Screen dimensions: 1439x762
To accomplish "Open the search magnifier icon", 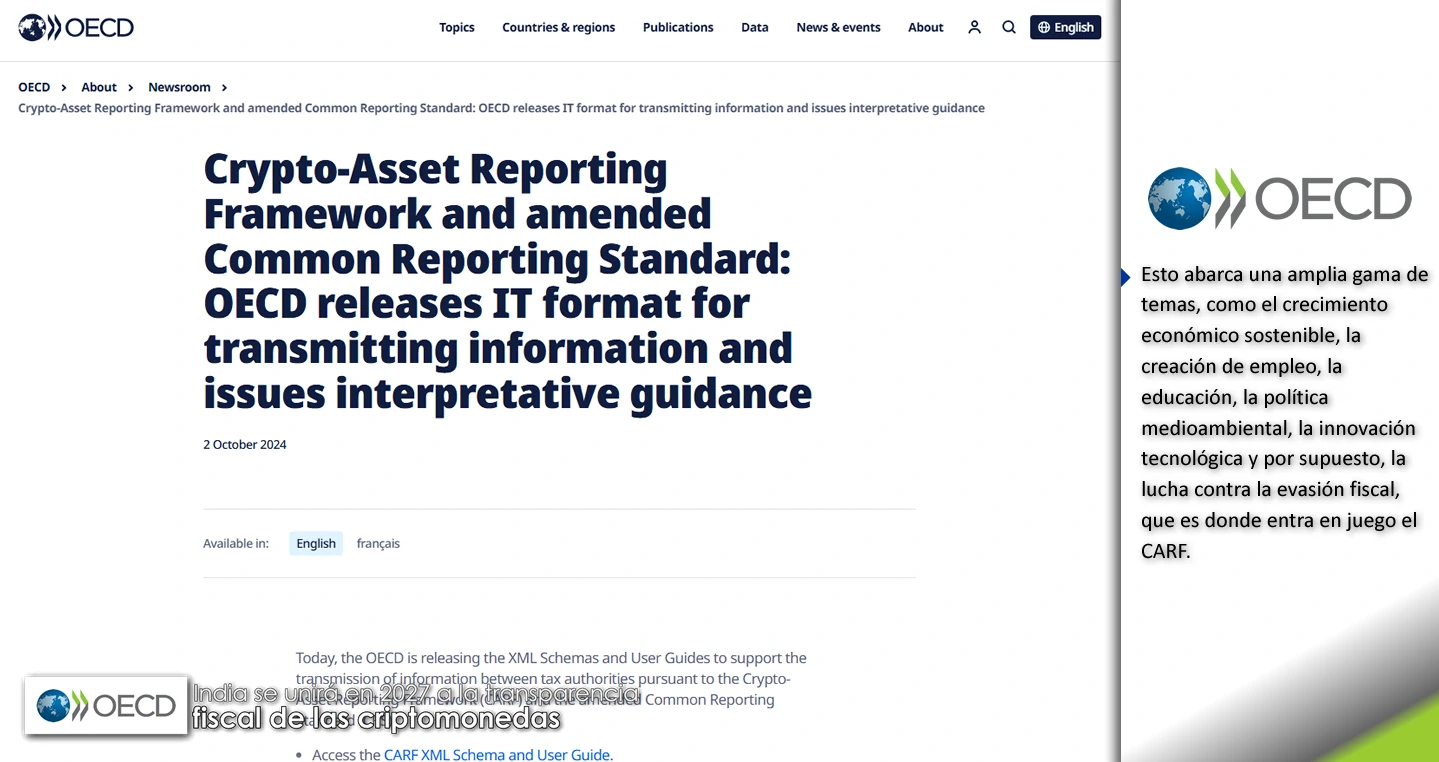I will click(1009, 27).
